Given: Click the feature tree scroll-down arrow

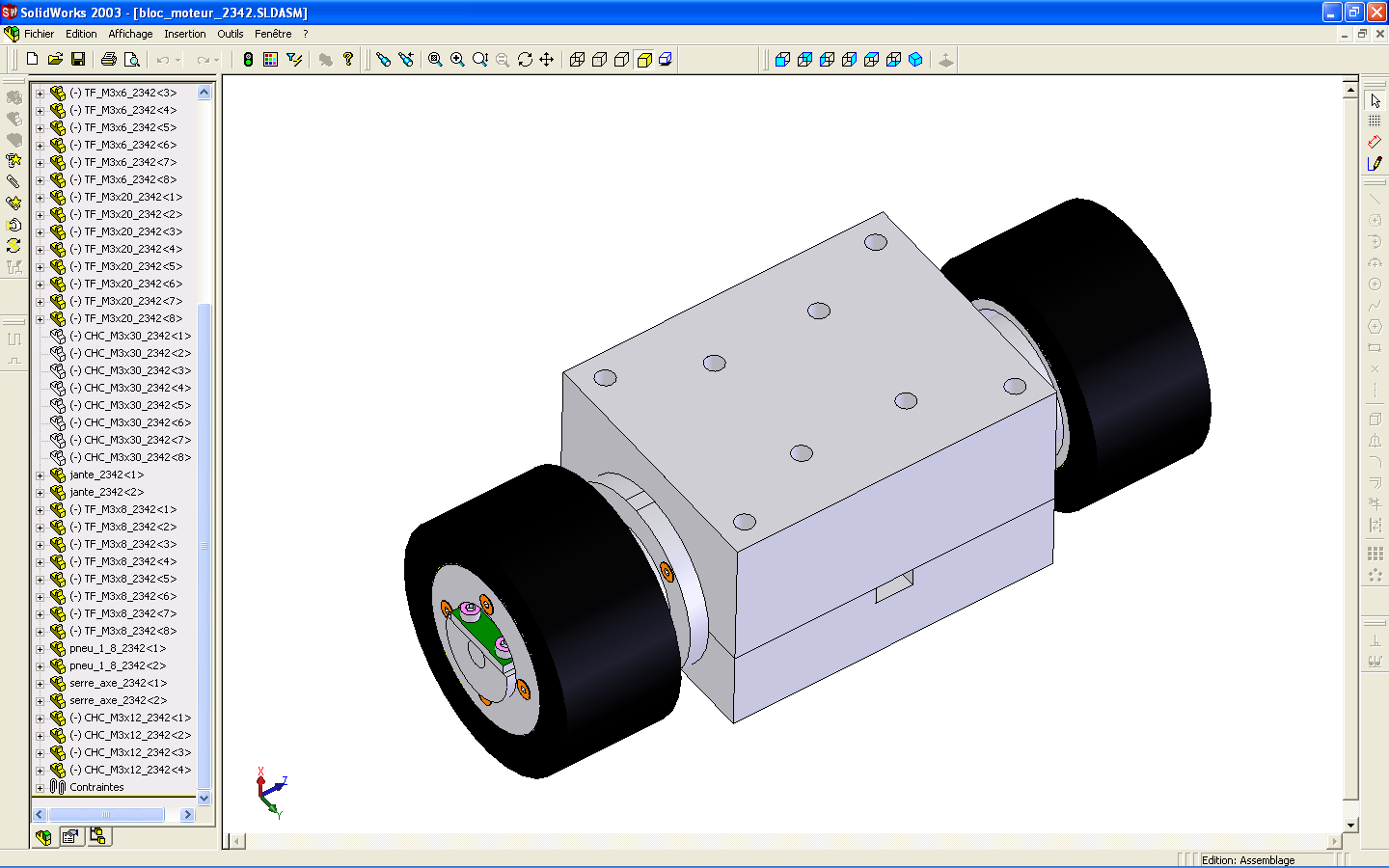Looking at the screenshot, I should [204, 799].
